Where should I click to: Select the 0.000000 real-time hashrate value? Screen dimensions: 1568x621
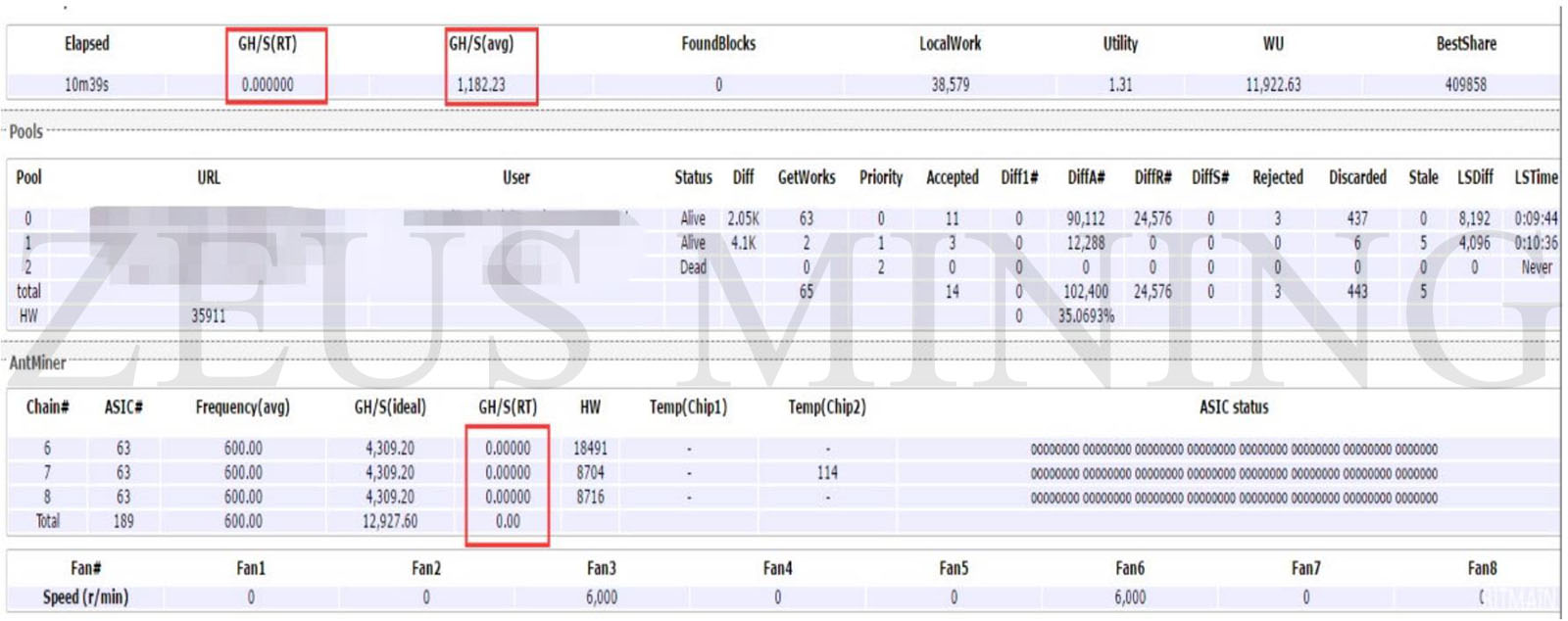click(x=268, y=85)
